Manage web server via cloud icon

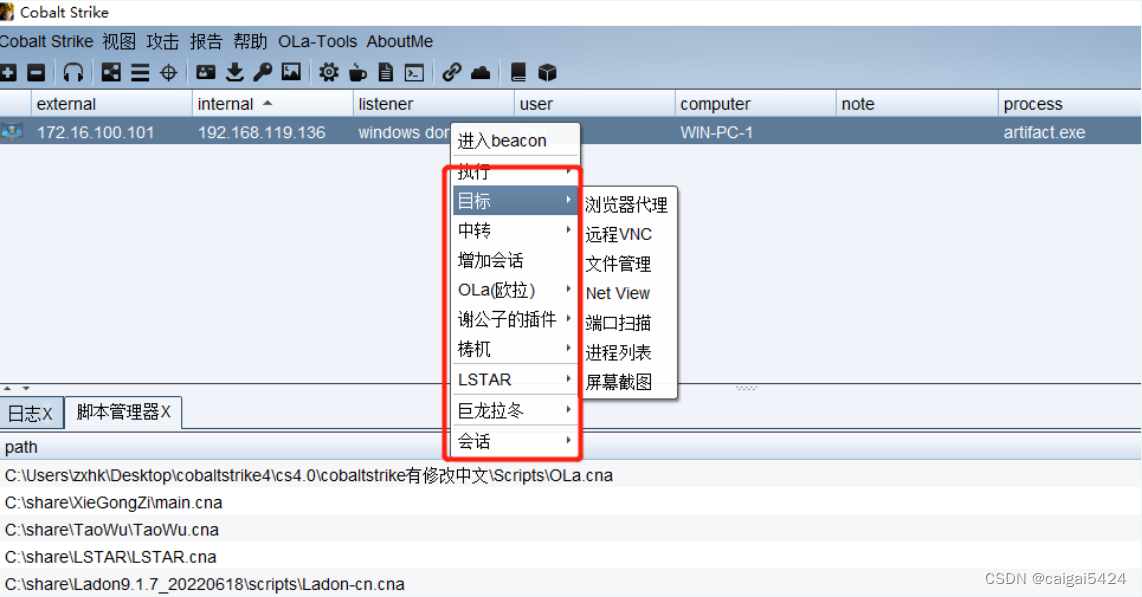click(481, 72)
